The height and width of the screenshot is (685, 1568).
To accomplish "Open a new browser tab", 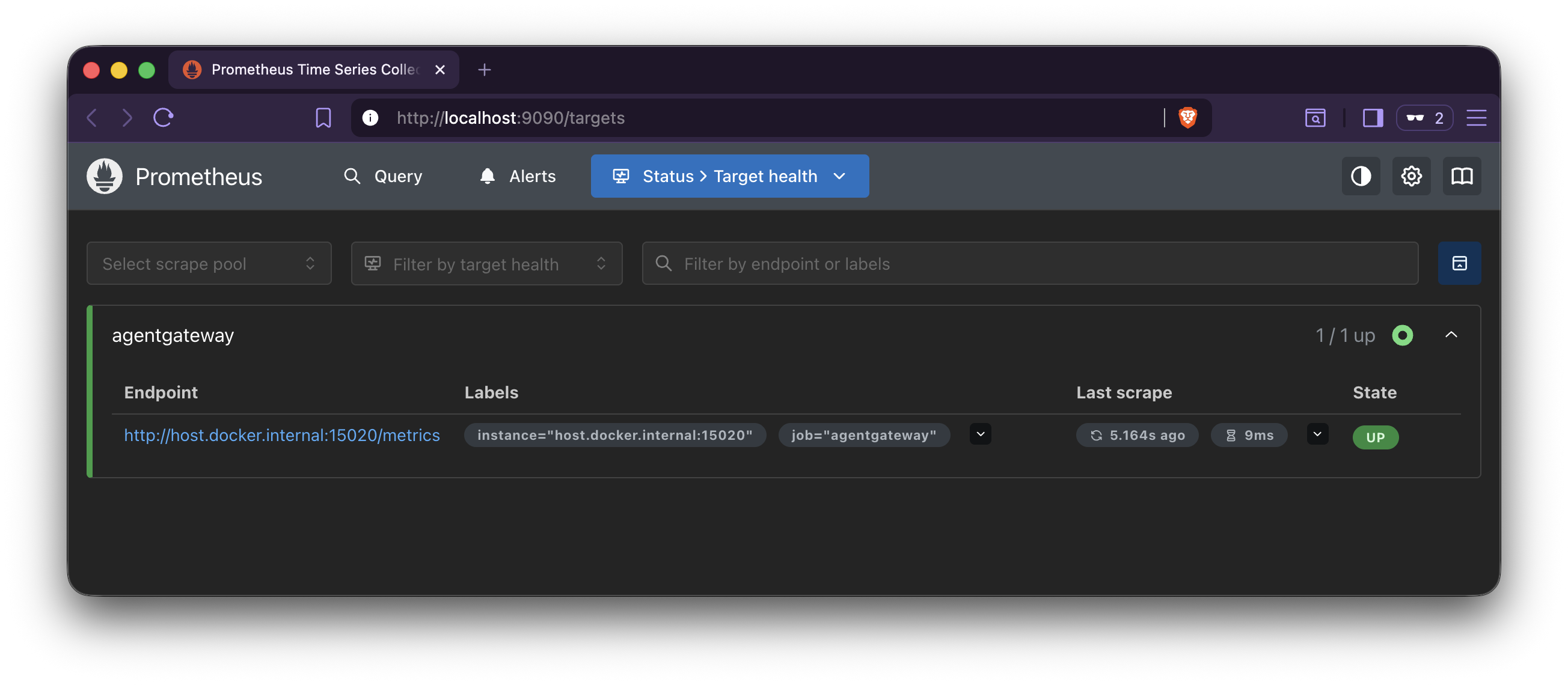I will click(484, 69).
